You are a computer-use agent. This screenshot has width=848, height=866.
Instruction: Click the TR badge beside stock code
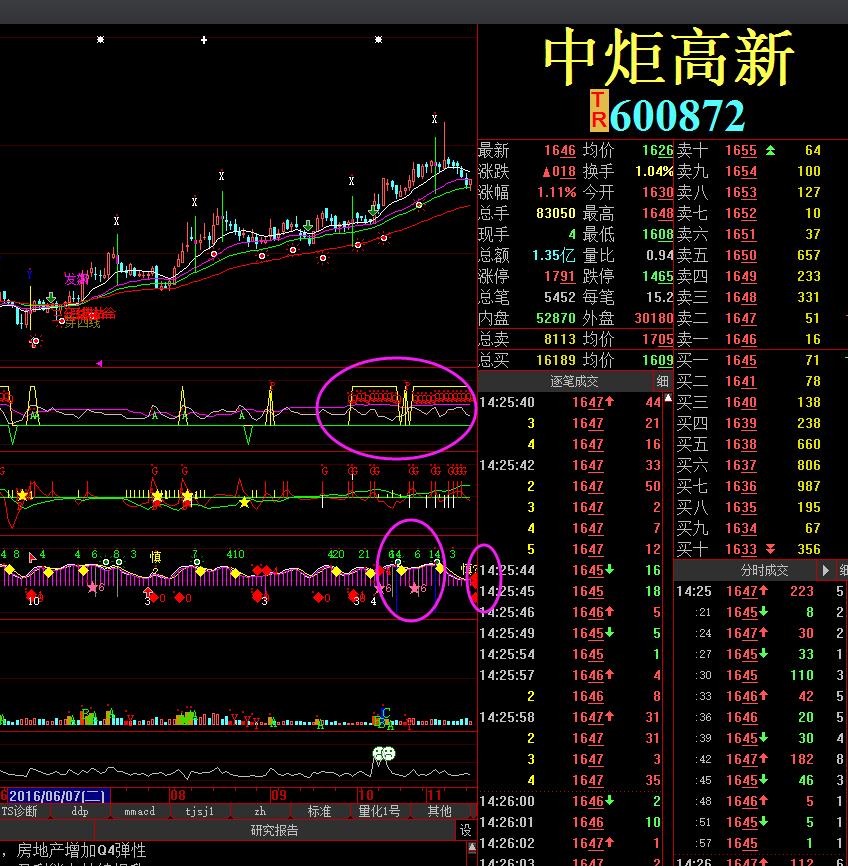[599, 111]
